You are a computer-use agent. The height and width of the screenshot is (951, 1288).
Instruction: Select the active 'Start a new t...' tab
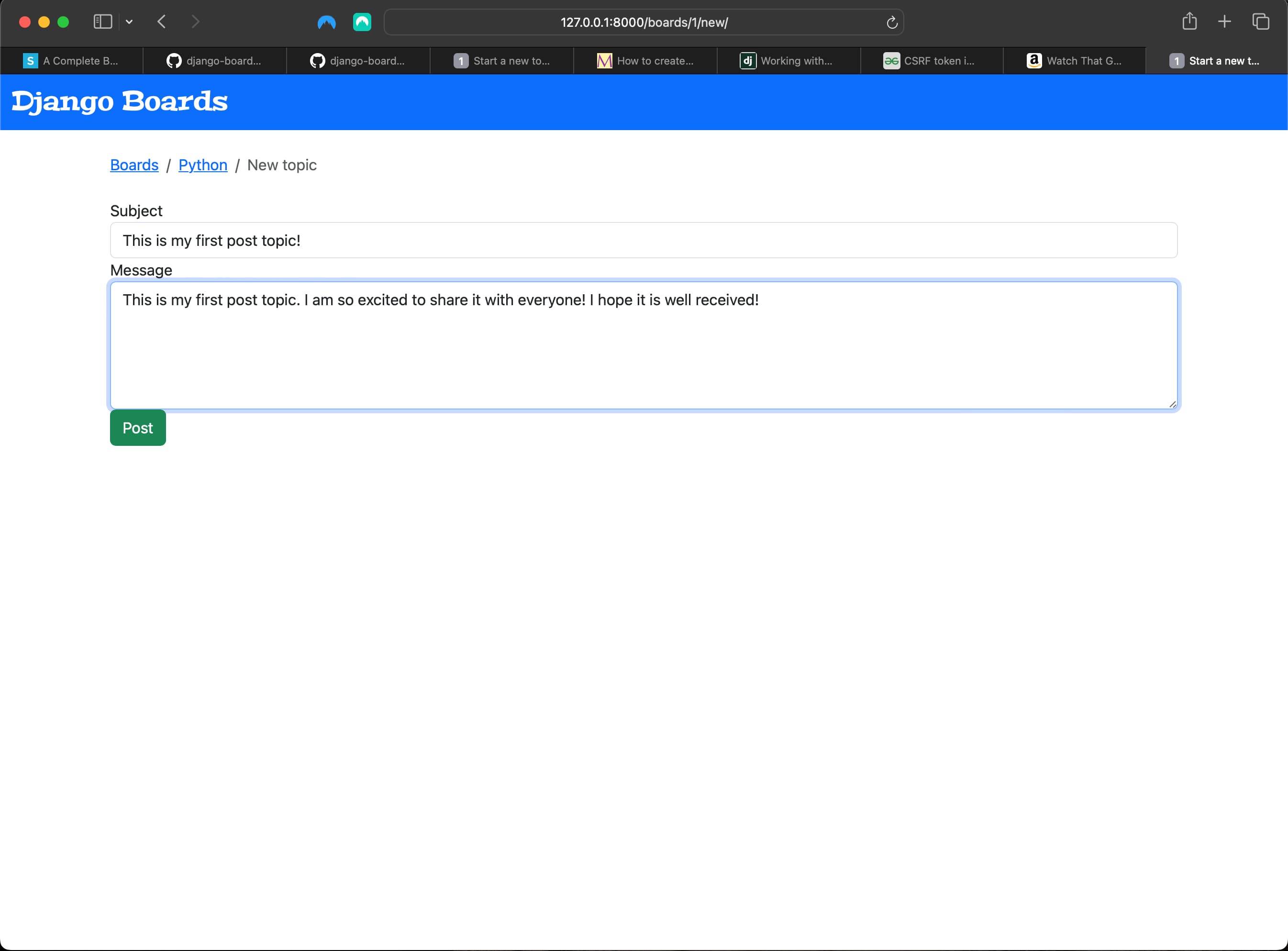[1217, 60]
